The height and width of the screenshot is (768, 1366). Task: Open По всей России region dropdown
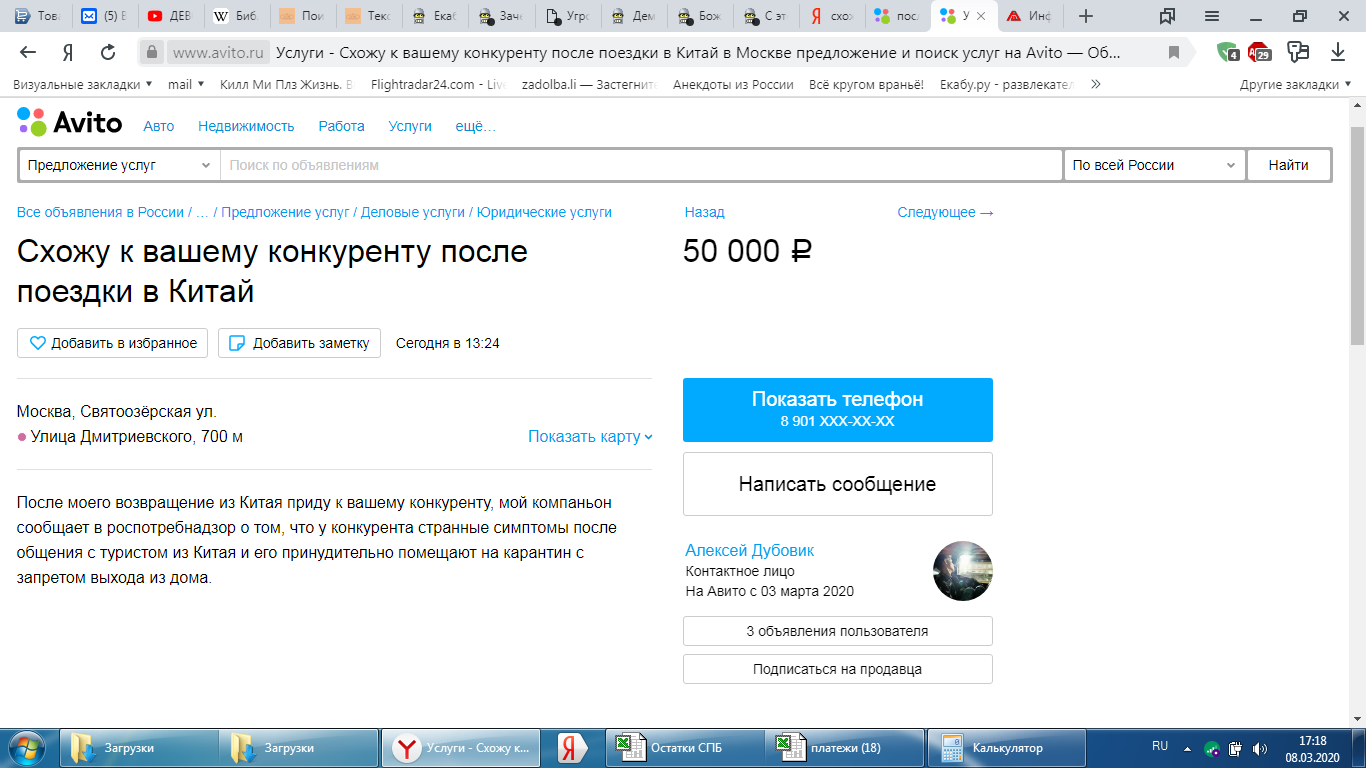coord(1154,165)
